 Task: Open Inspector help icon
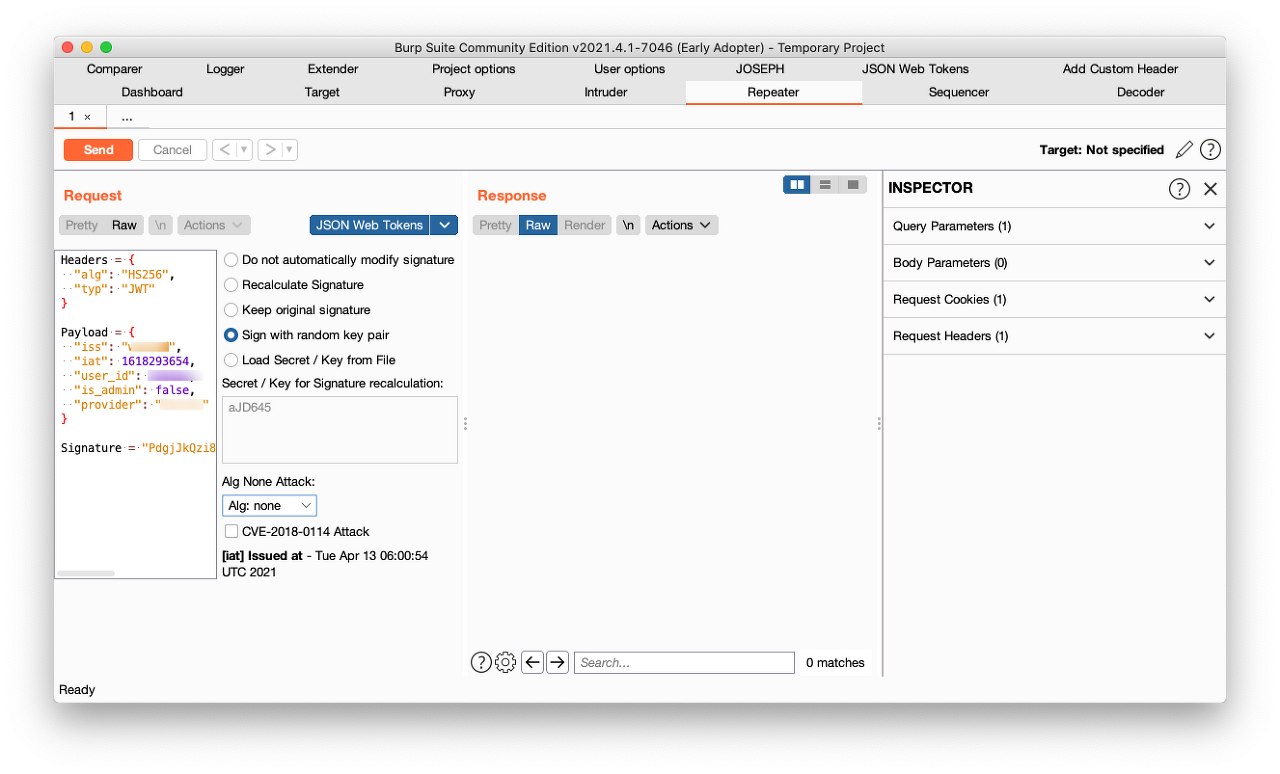[x=1179, y=188]
